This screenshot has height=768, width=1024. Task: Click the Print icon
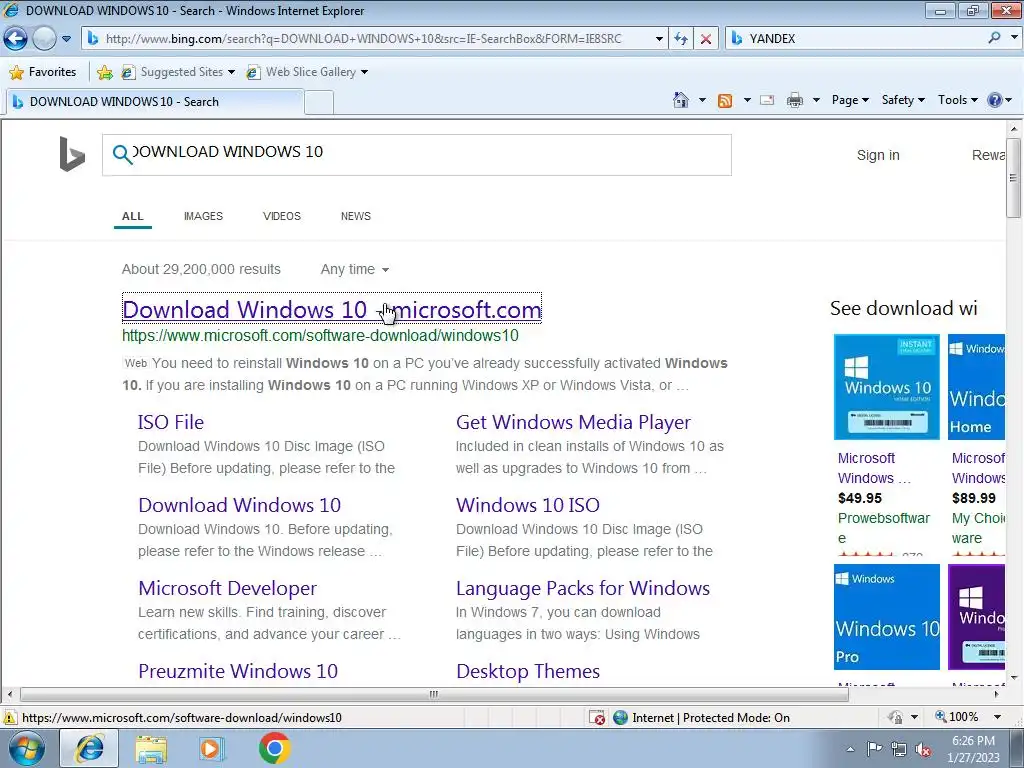(x=795, y=100)
